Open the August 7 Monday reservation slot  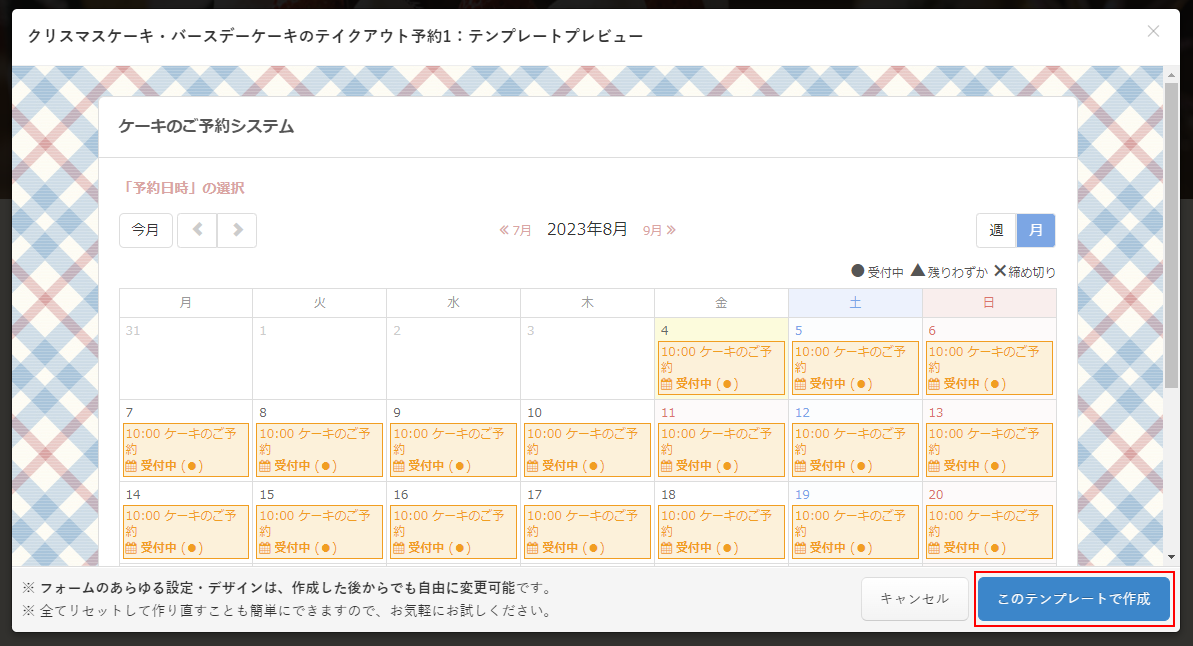click(185, 450)
